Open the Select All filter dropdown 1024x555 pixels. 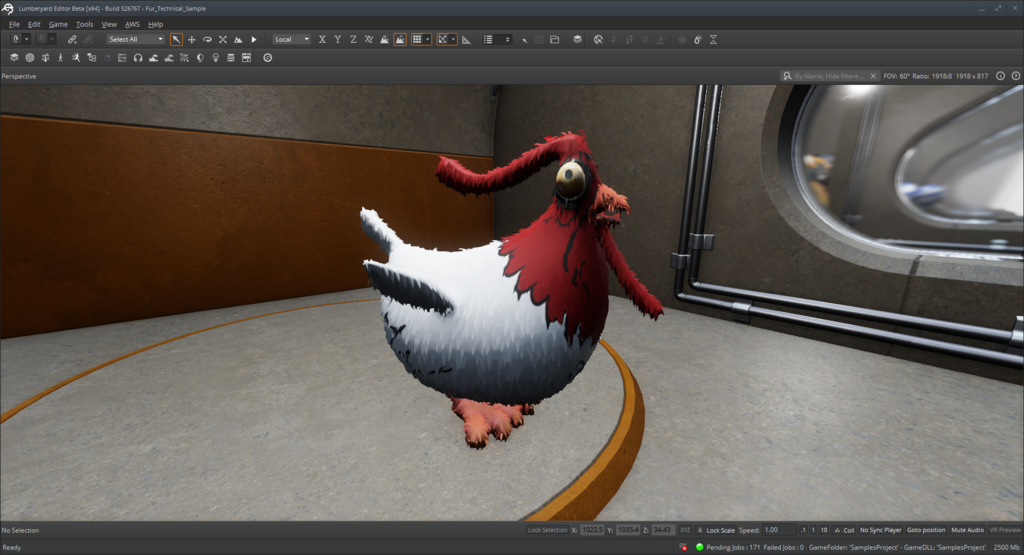[136, 39]
